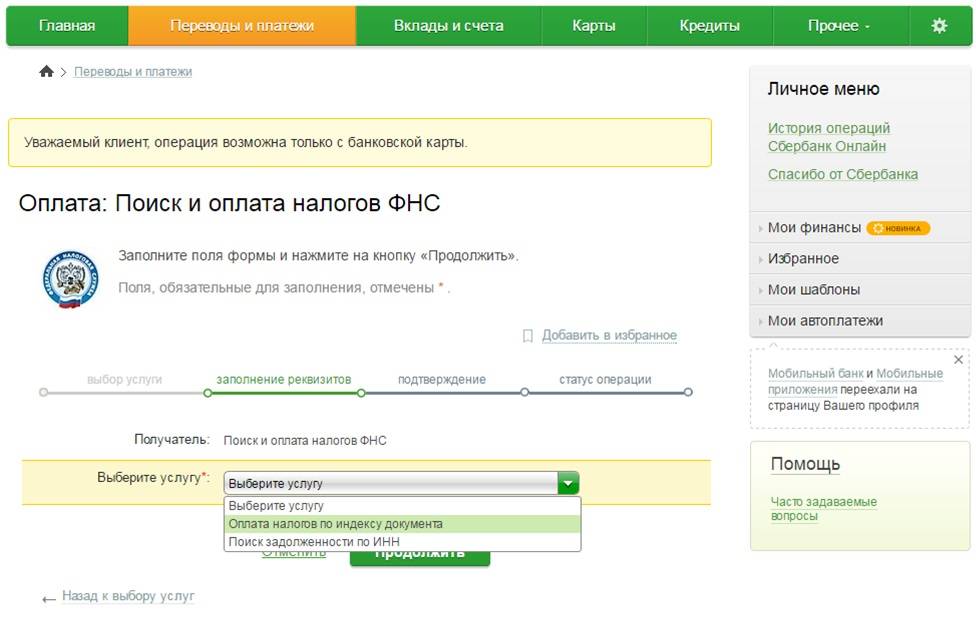
Task: Open settings gear icon in top bar
Action: (x=939, y=26)
